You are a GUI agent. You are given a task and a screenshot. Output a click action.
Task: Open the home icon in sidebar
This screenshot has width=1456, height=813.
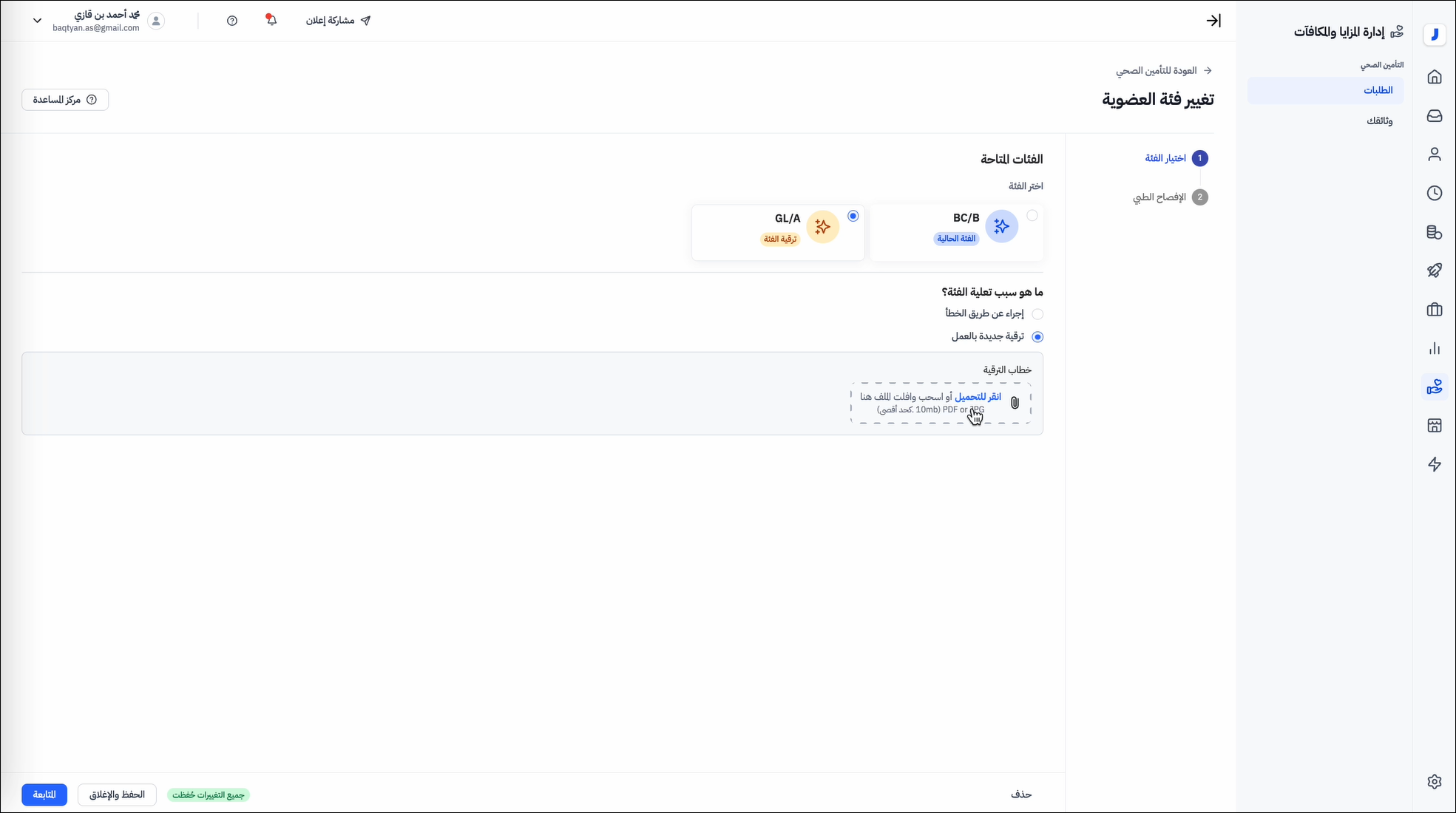click(x=1434, y=77)
